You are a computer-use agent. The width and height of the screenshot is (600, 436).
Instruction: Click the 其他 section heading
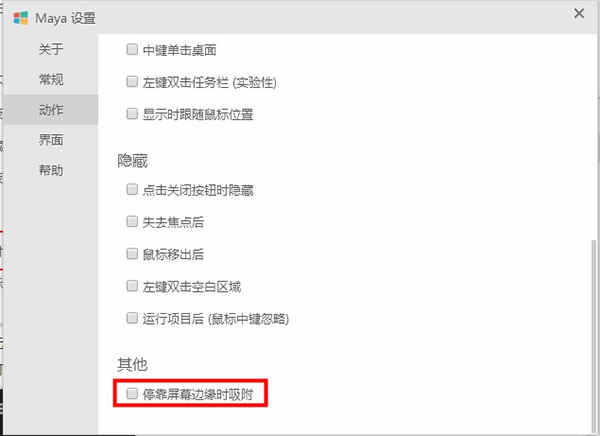(x=132, y=364)
